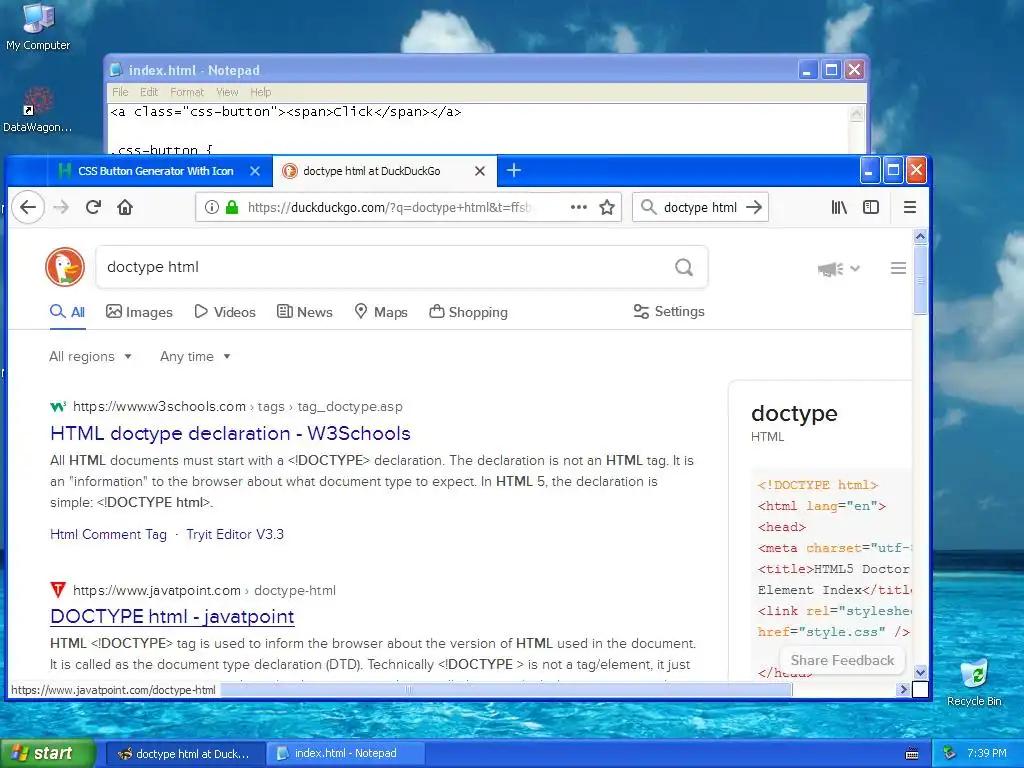Click the Firefox forward arrow

(61, 208)
